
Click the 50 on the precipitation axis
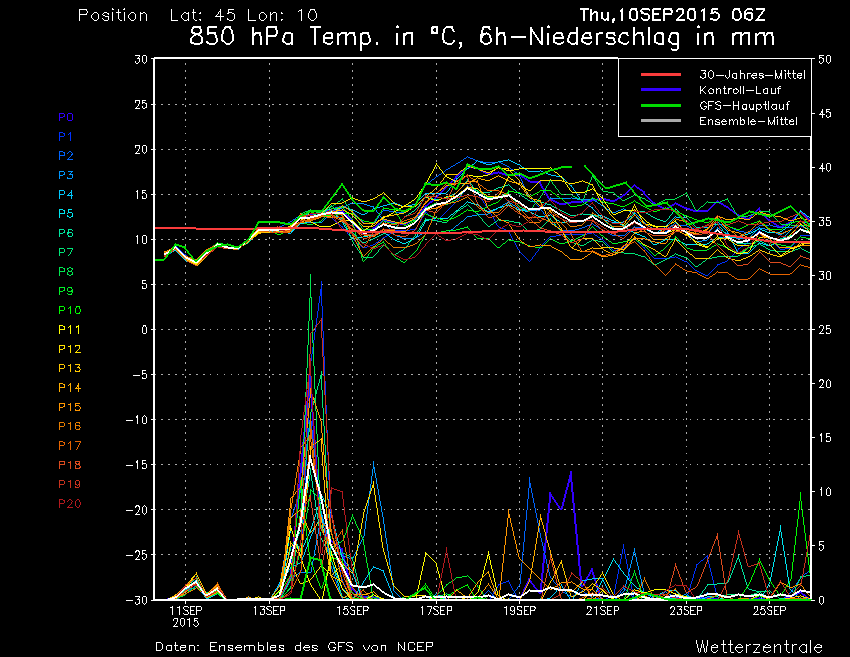tap(825, 60)
